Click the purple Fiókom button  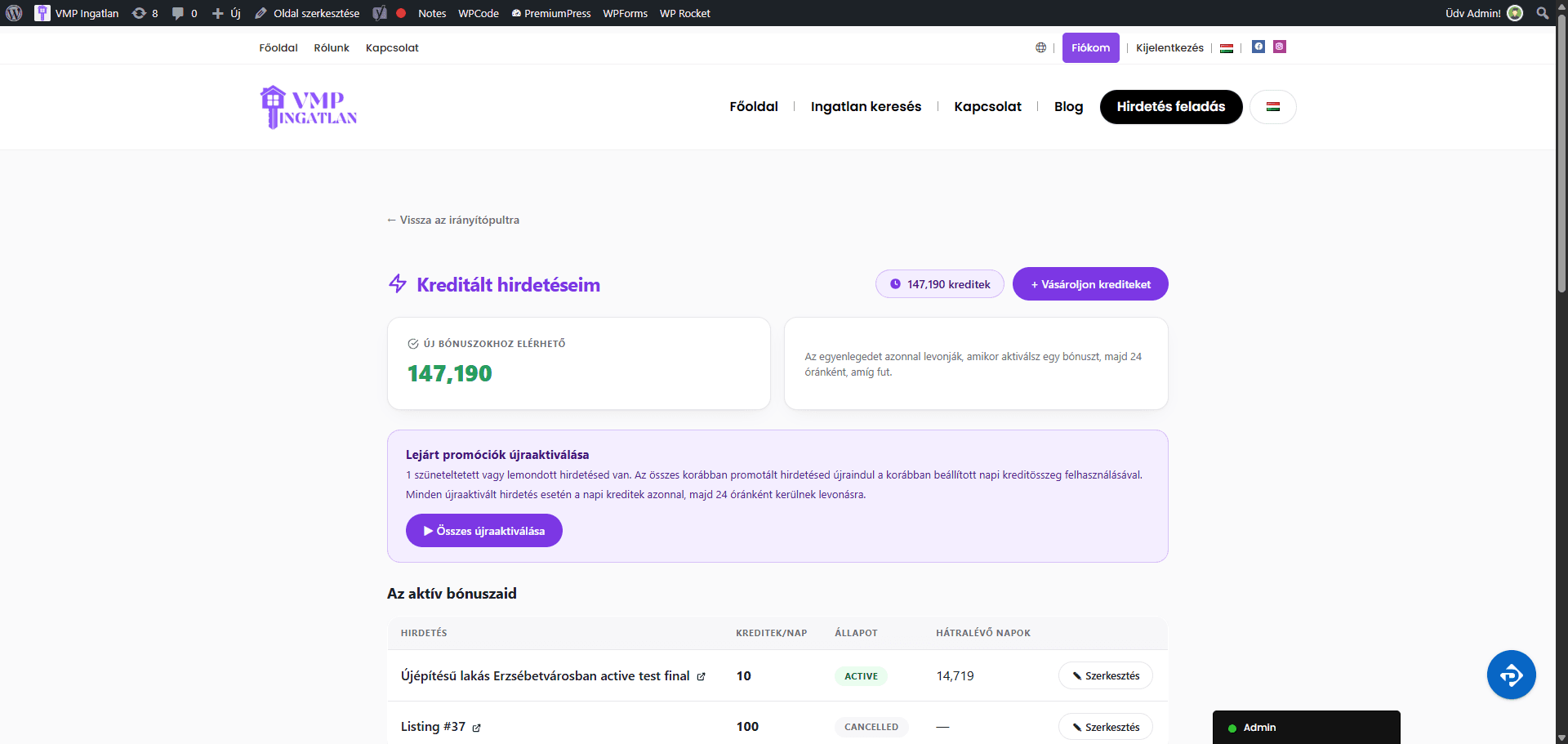(x=1091, y=47)
